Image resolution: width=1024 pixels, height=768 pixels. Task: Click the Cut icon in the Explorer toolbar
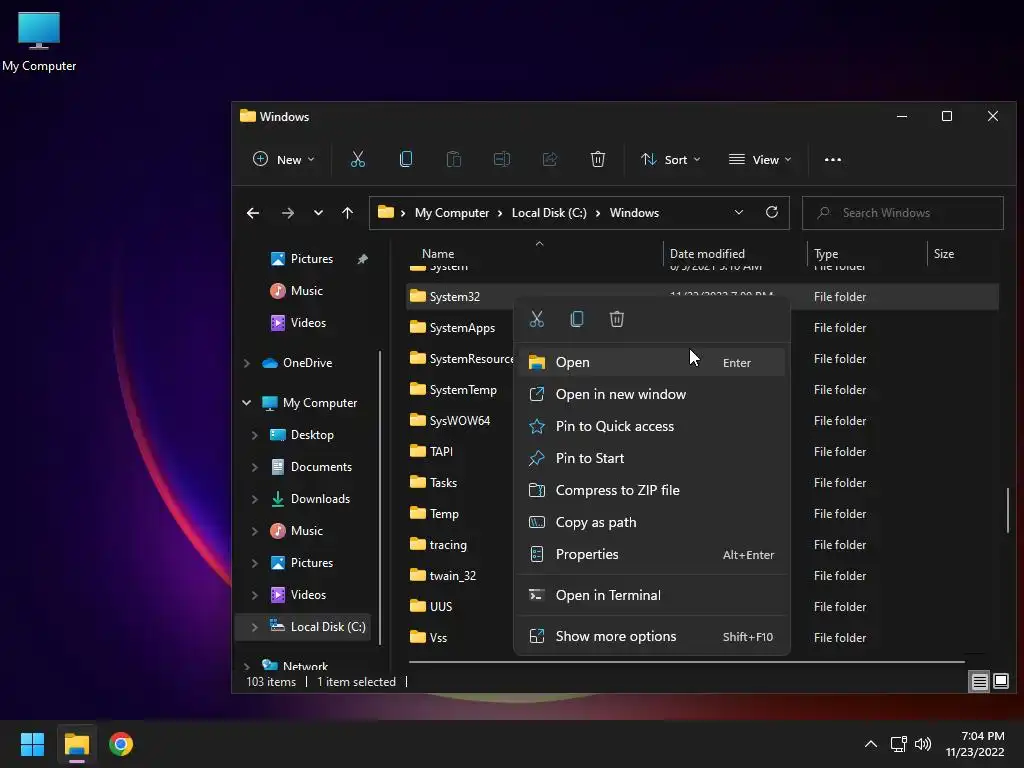coord(357,159)
